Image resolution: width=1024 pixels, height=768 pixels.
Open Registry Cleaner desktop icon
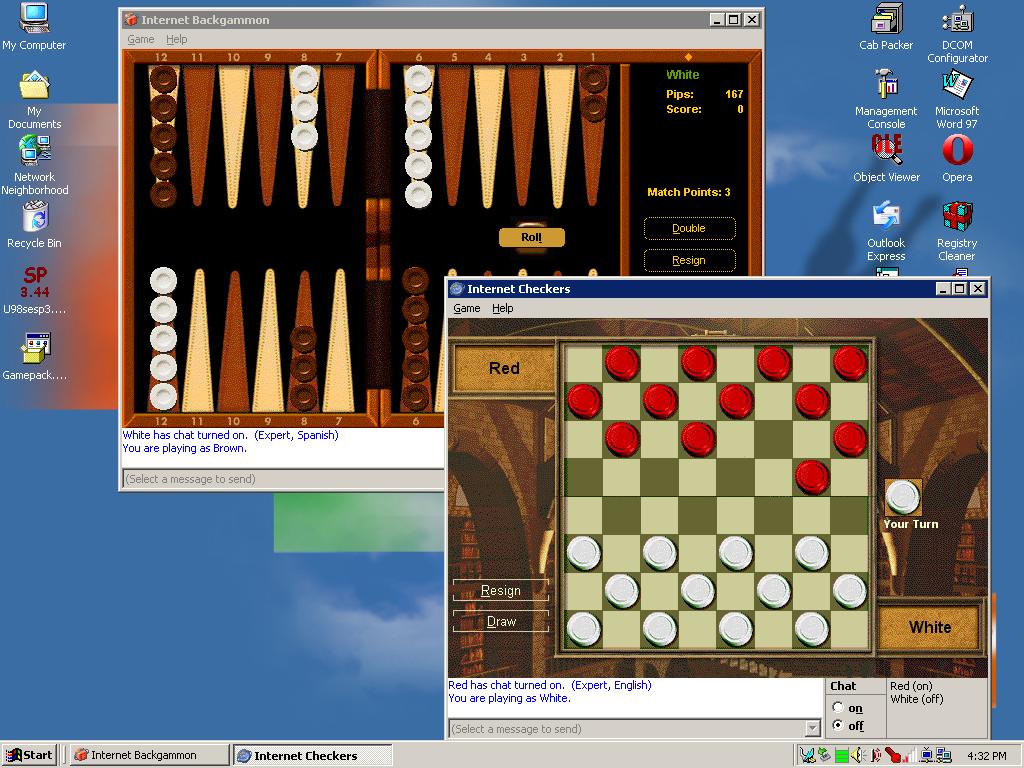tap(957, 217)
